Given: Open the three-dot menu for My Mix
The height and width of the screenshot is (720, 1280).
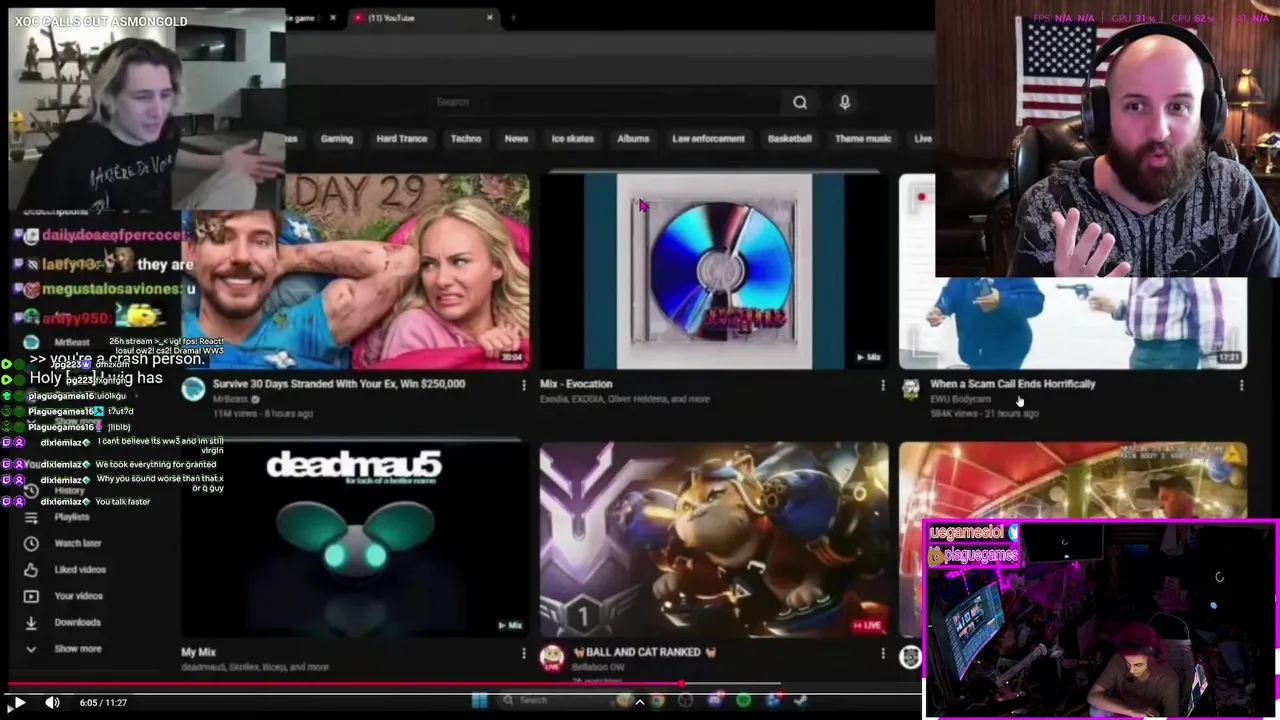Looking at the screenshot, I should (x=523, y=653).
